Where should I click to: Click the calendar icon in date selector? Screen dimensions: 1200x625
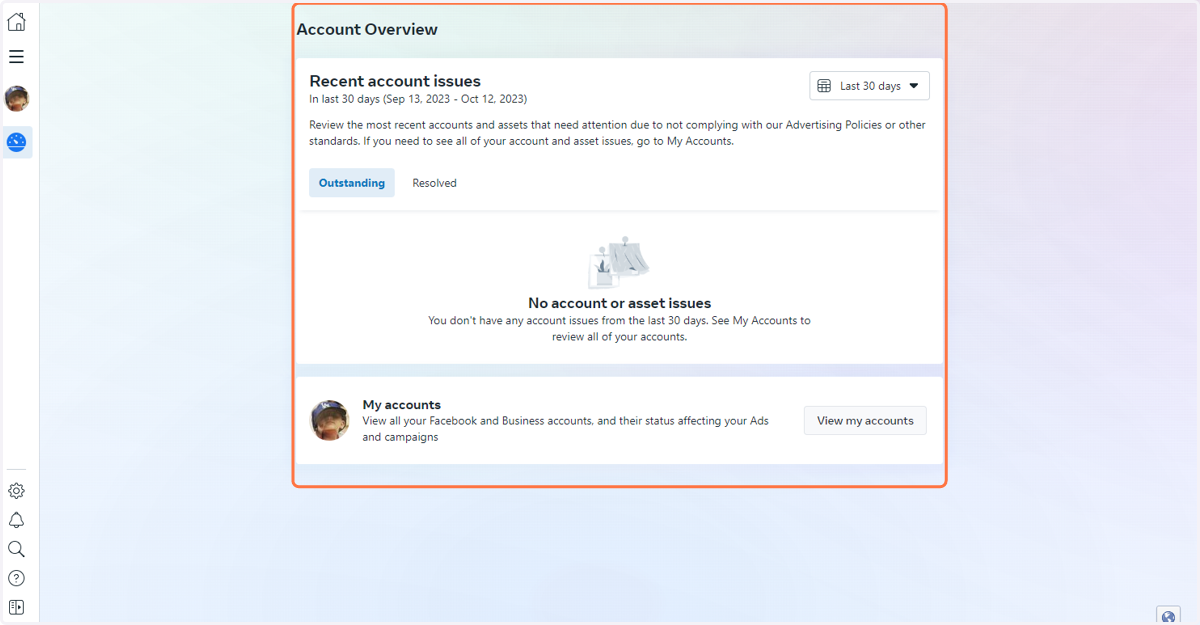pyautogui.click(x=824, y=86)
